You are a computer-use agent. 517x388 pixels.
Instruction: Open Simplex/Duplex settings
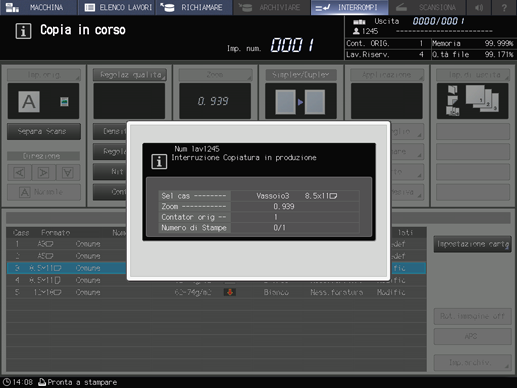(x=301, y=75)
